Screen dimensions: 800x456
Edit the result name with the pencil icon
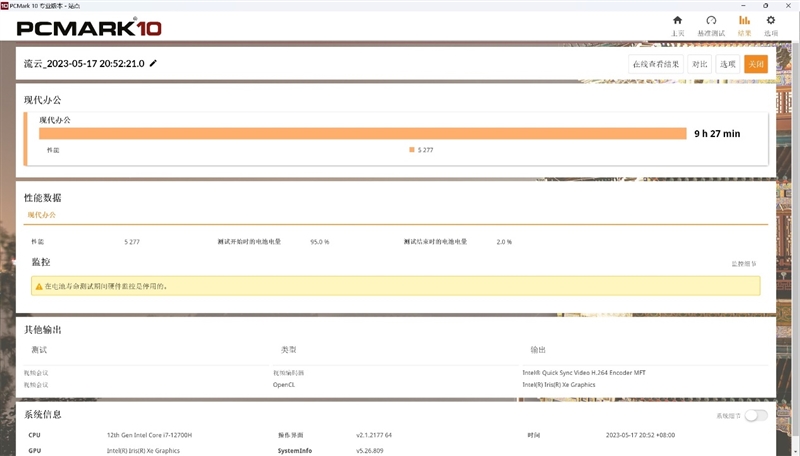coord(153,63)
